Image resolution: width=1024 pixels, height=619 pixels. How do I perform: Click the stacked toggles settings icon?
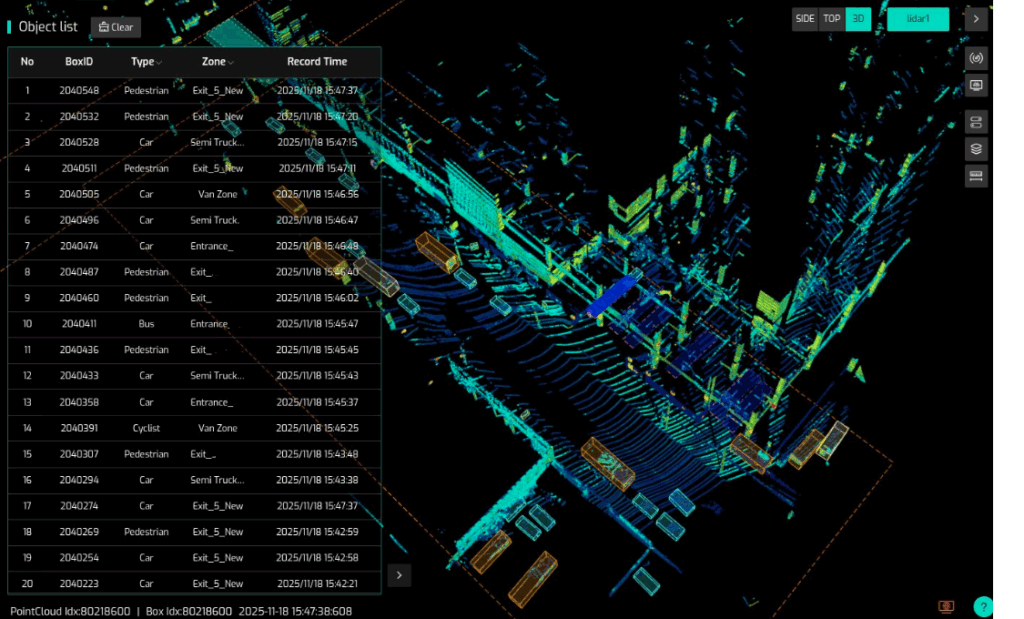pos(977,122)
